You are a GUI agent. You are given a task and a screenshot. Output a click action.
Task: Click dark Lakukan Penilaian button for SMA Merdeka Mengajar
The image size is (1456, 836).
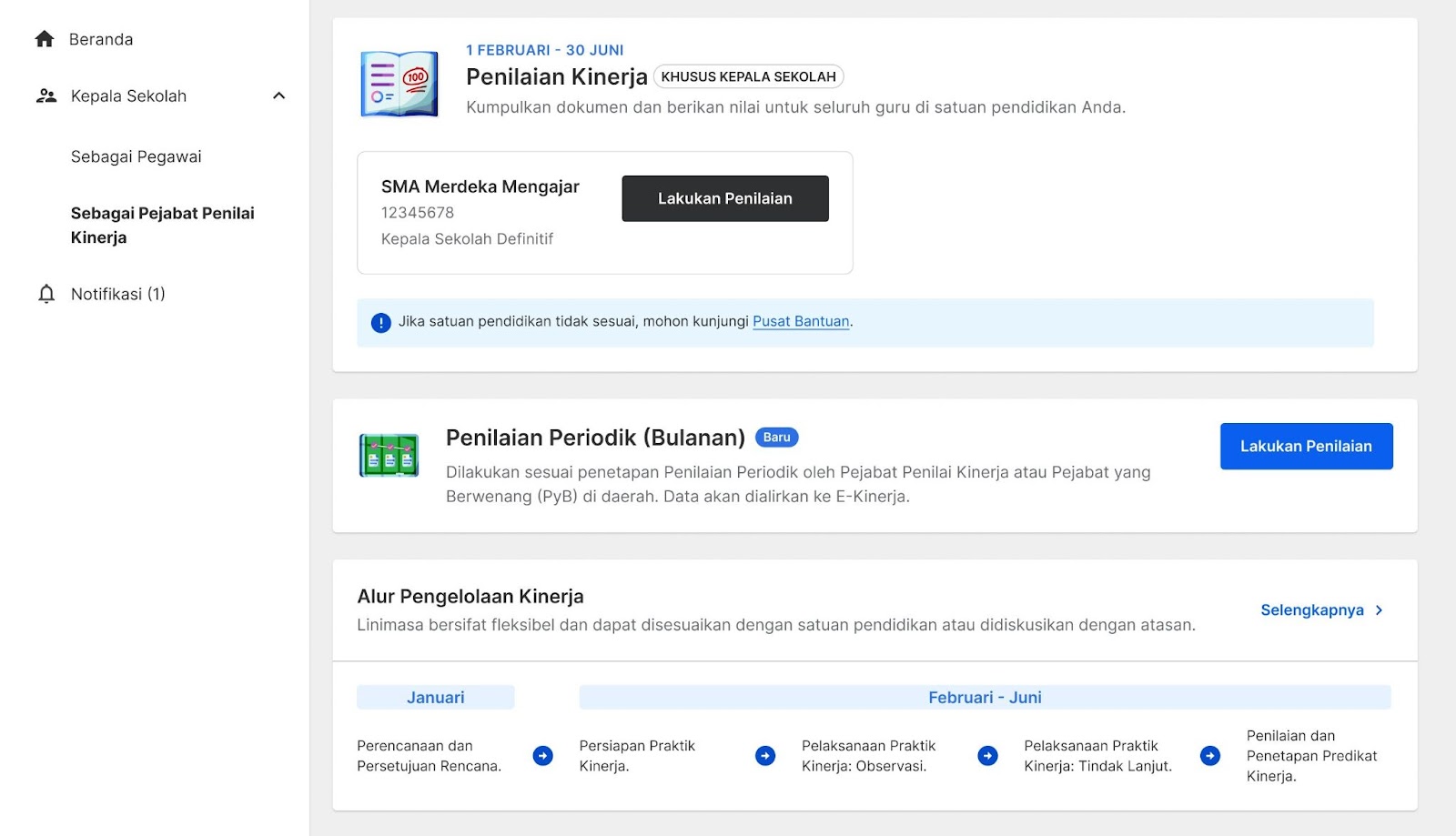tap(725, 198)
